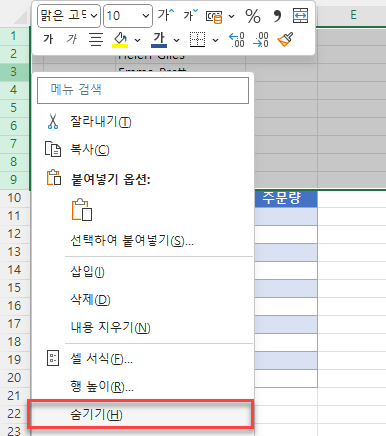
Task: Apply percent style format
Action: pos(253,16)
